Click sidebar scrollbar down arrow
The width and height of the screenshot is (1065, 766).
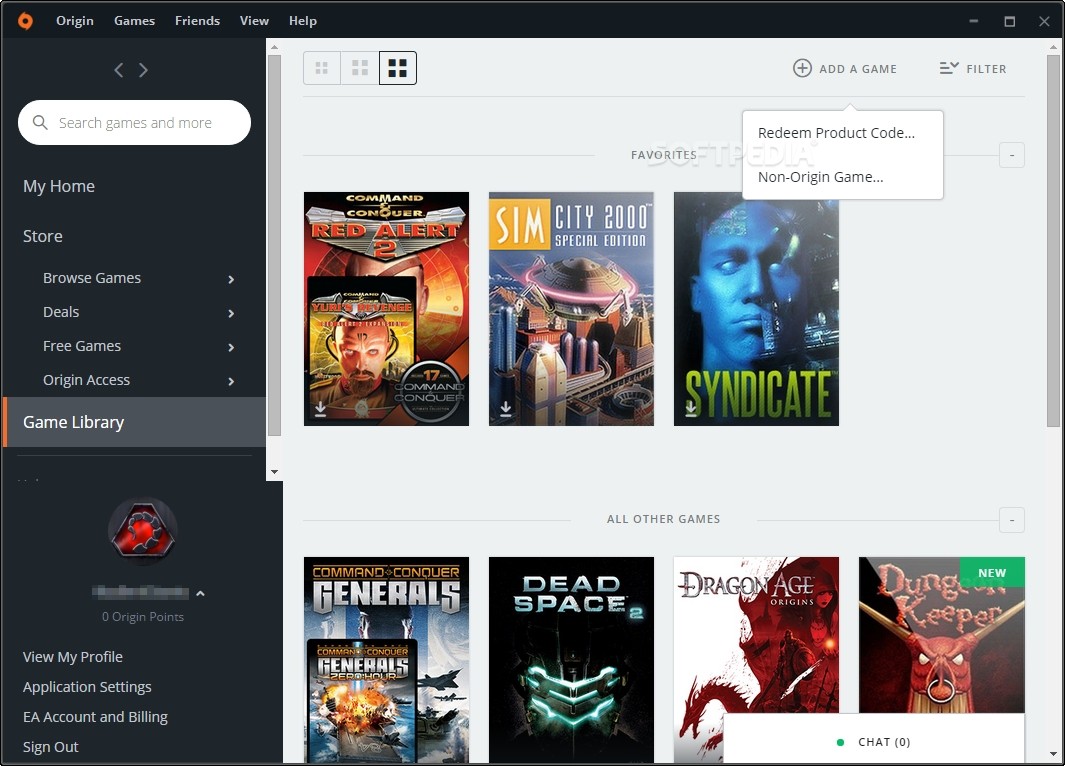tap(274, 472)
